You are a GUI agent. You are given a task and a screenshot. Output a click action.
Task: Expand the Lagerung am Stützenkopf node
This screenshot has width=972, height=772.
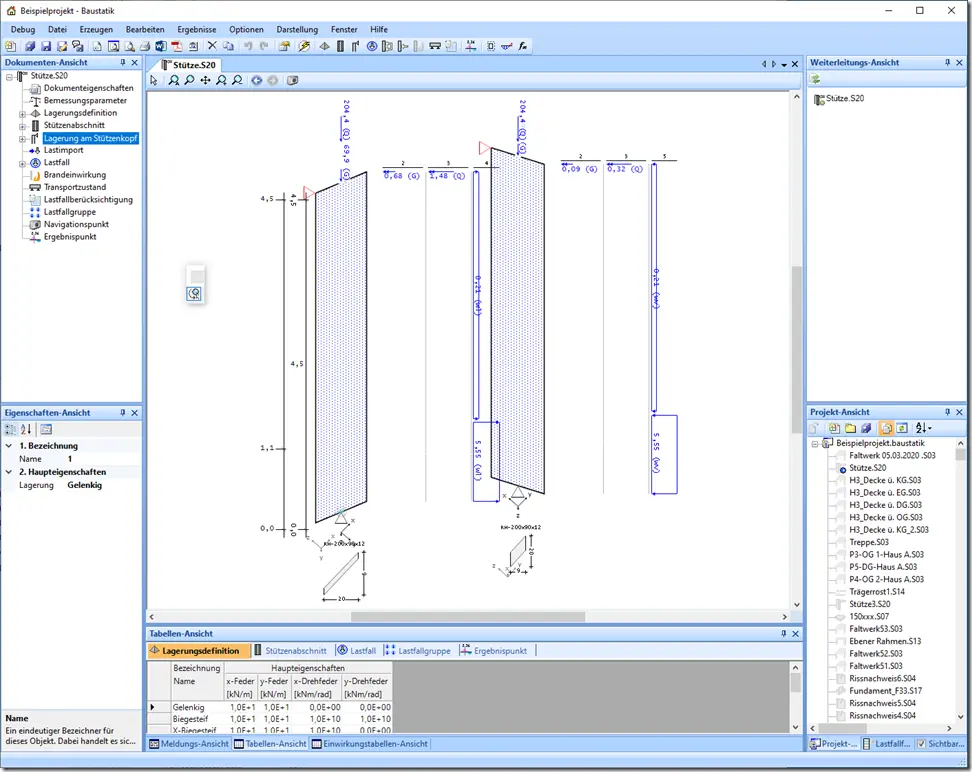coord(22,139)
